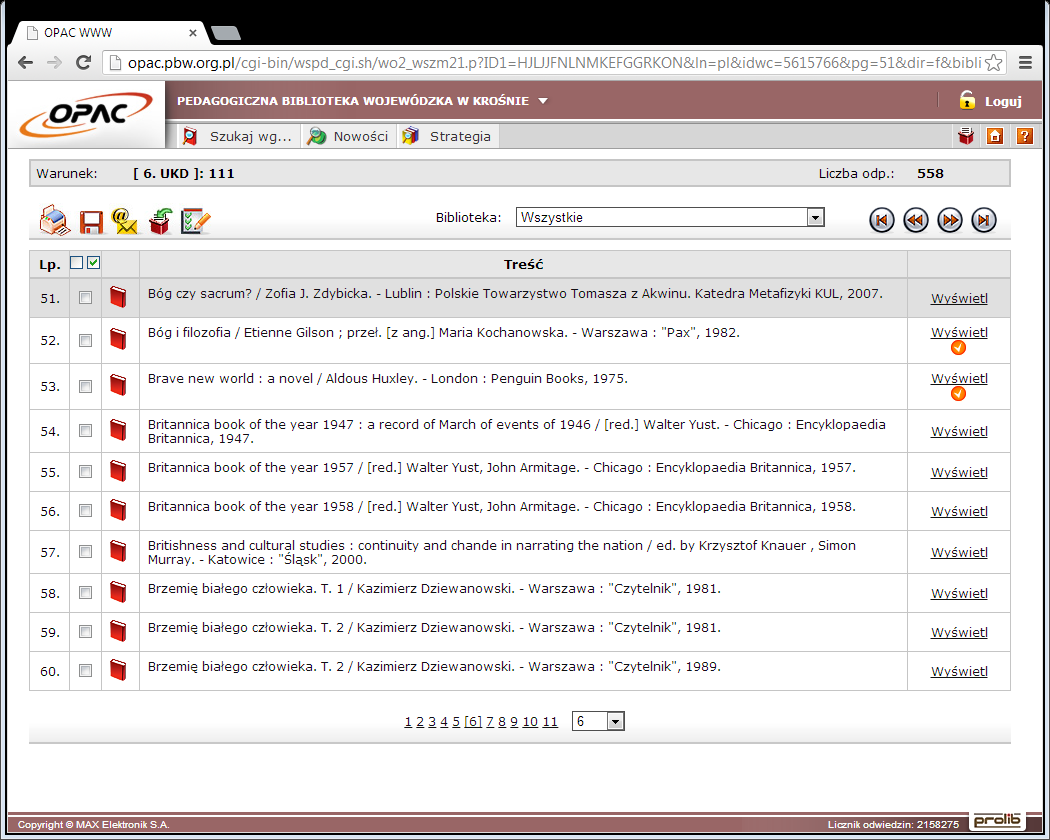Open the Nowości menu item
Image resolution: width=1050 pixels, height=840 pixels.
pos(348,136)
